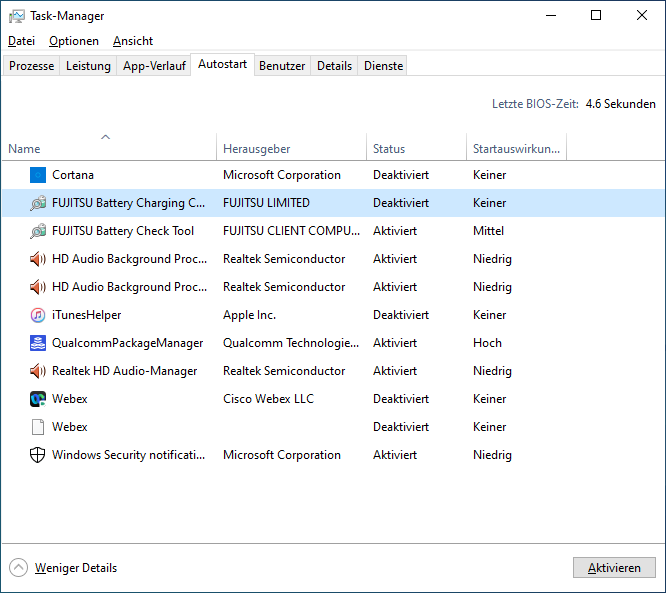Sort by the Status column header
Screen dimensions: 666x593
[x=416, y=149]
